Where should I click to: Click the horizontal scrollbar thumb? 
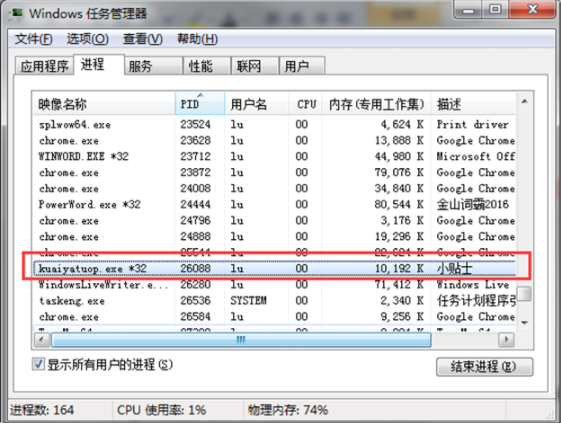pos(241,339)
